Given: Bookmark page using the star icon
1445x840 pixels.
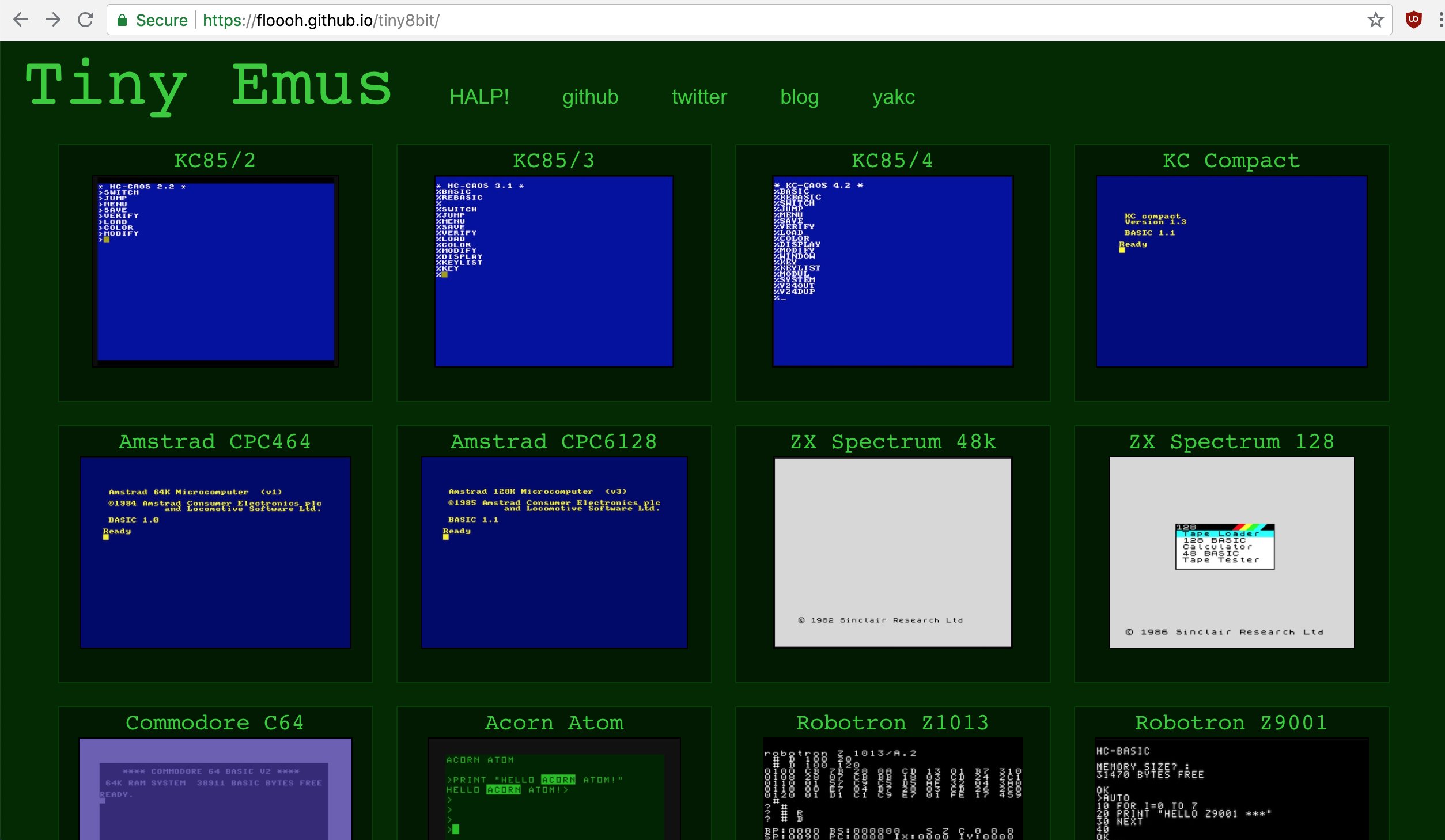Looking at the screenshot, I should click(x=1375, y=20).
